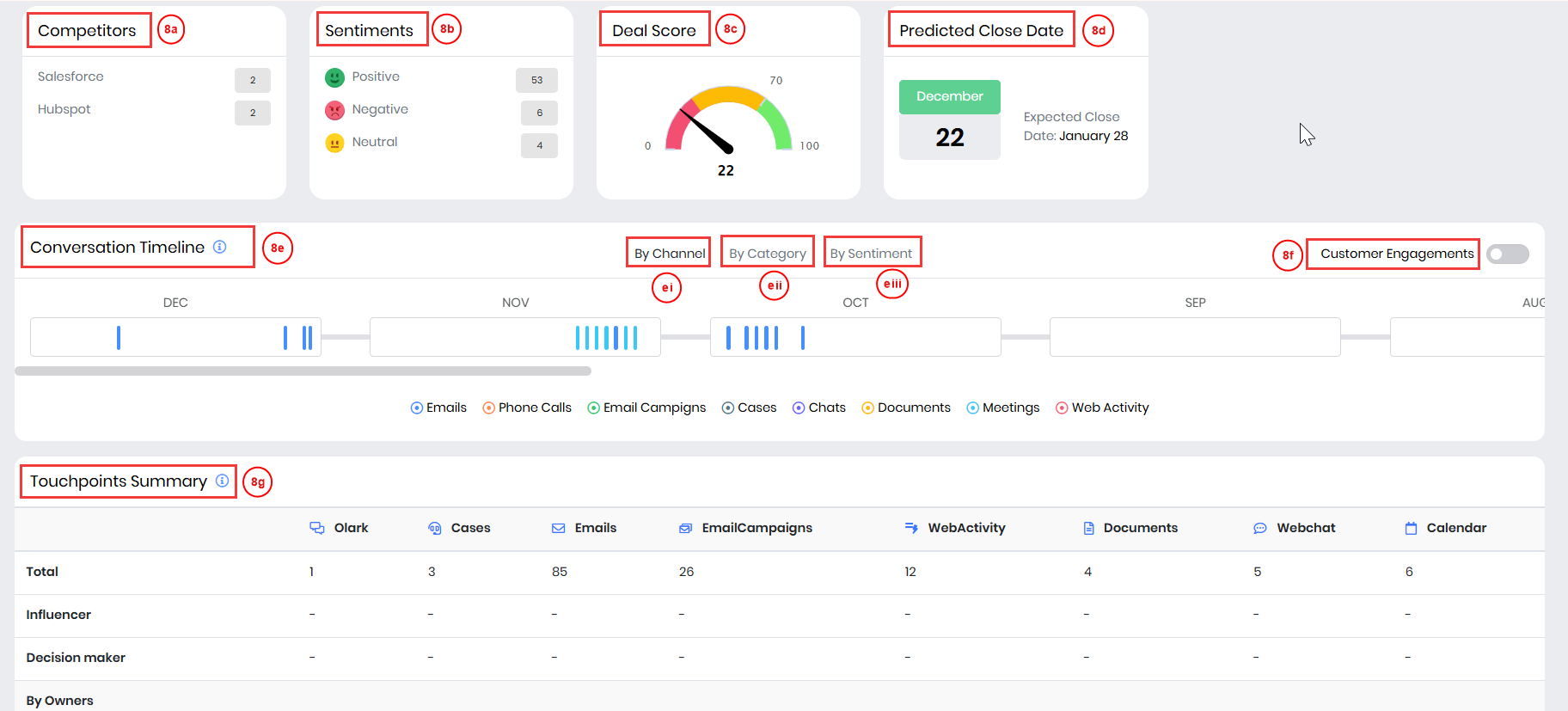This screenshot has width=1568, height=711.
Task: Switch to the By Category tab
Action: tap(768, 254)
